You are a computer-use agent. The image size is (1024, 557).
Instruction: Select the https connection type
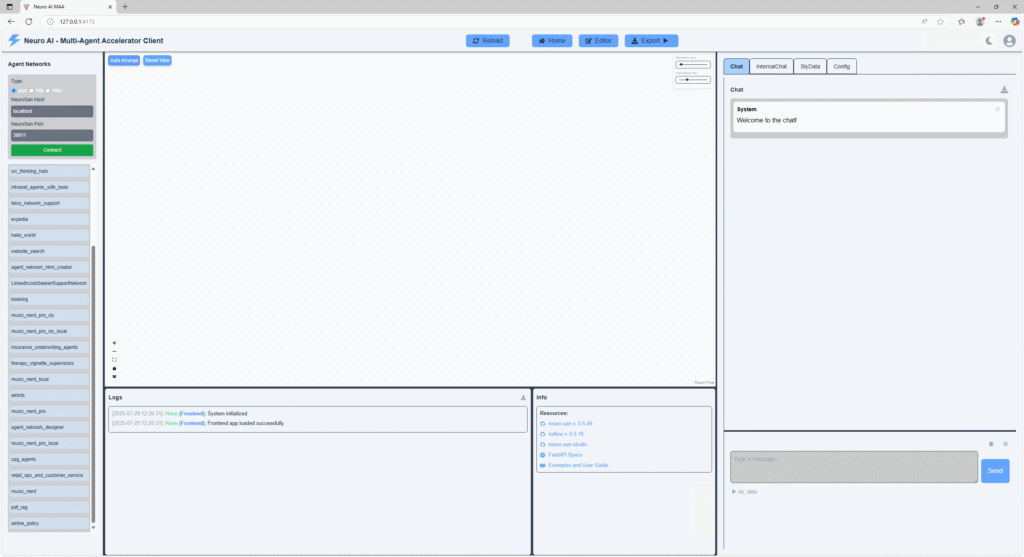coord(48,90)
